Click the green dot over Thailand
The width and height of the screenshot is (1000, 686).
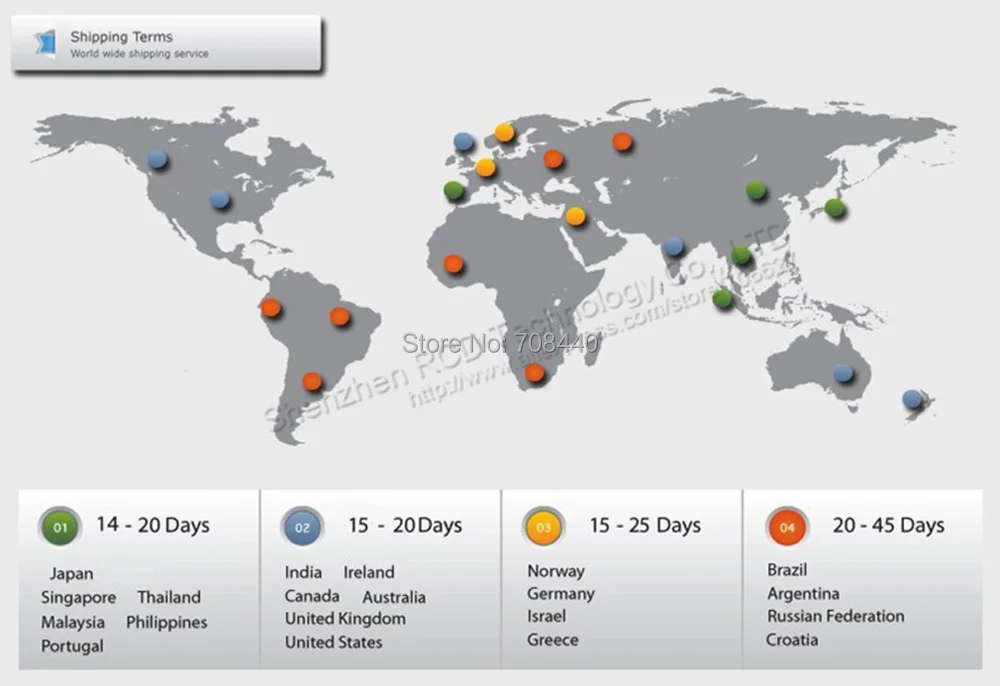(x=741, y=255)
